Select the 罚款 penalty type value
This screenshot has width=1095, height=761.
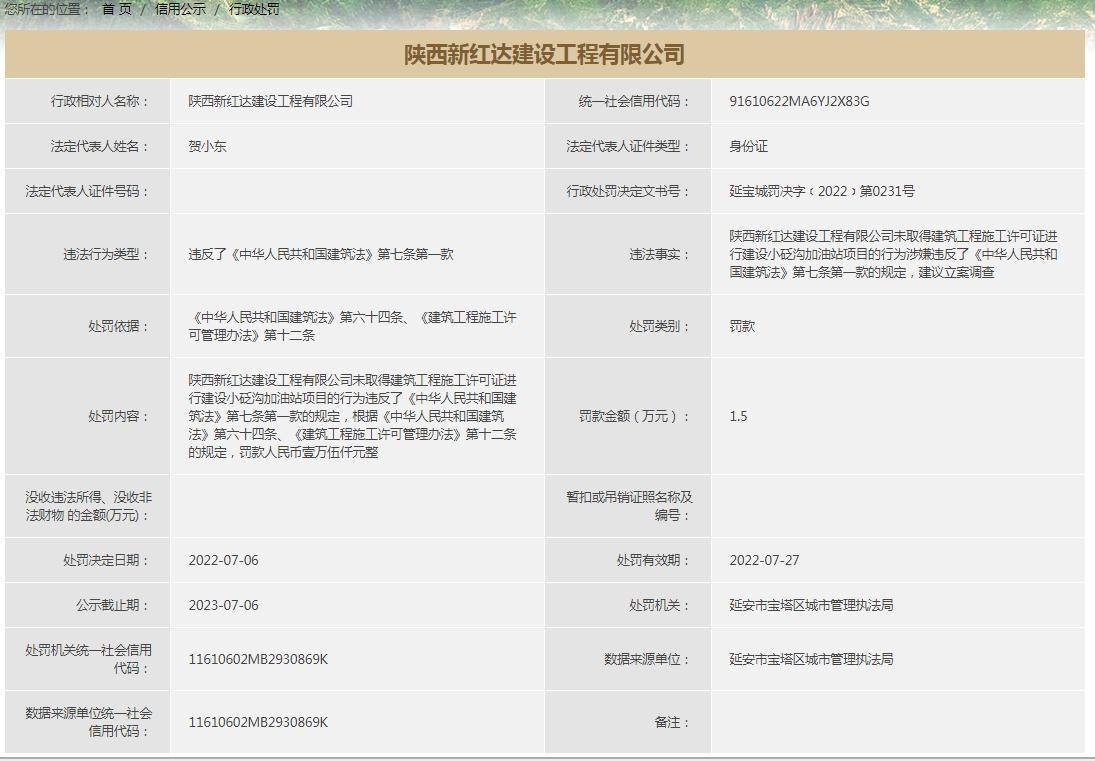coord(742,326)
